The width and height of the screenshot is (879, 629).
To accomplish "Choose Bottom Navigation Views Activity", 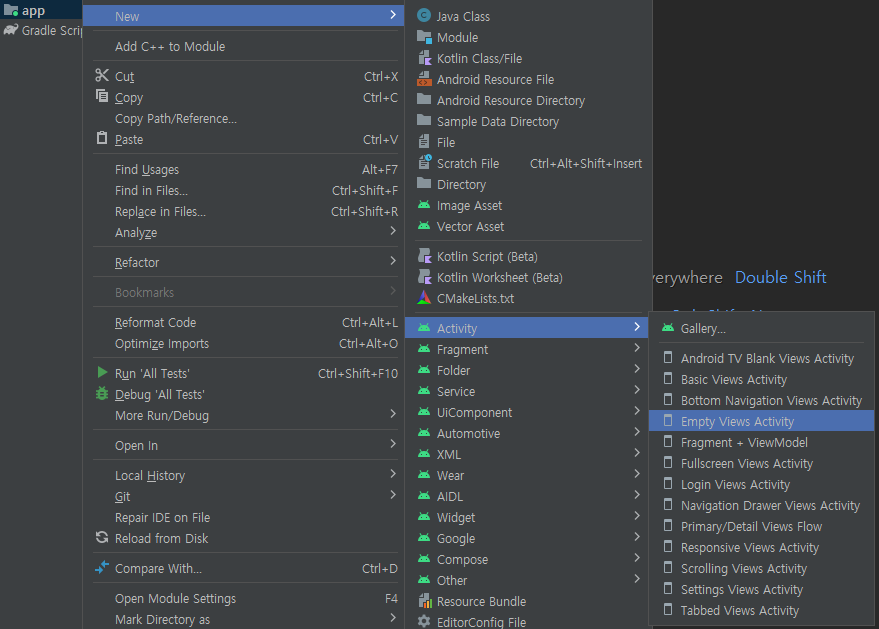I will pyautogui.click(x=761, y=400).
